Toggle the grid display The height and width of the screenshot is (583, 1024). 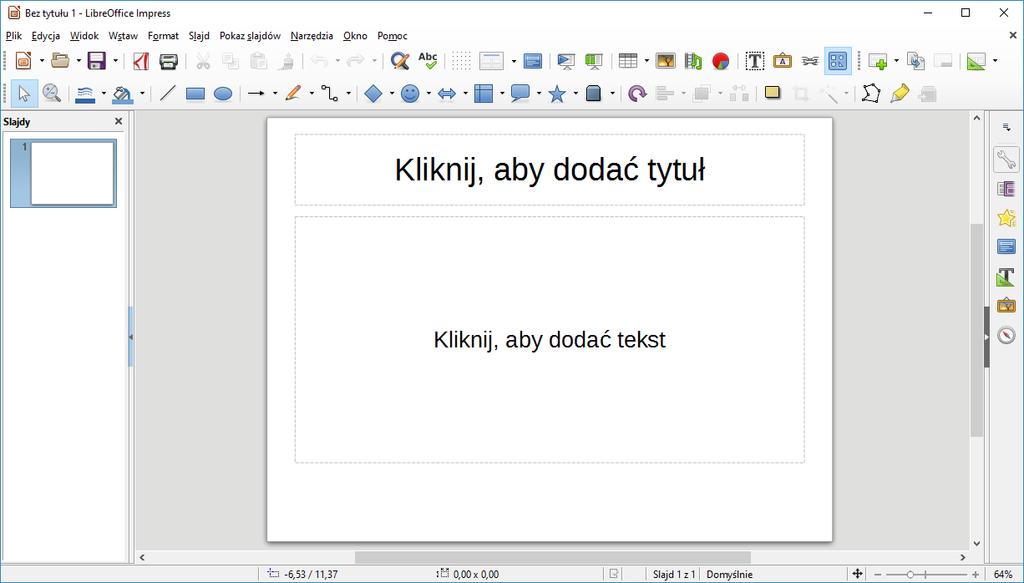tap(461, 61)
